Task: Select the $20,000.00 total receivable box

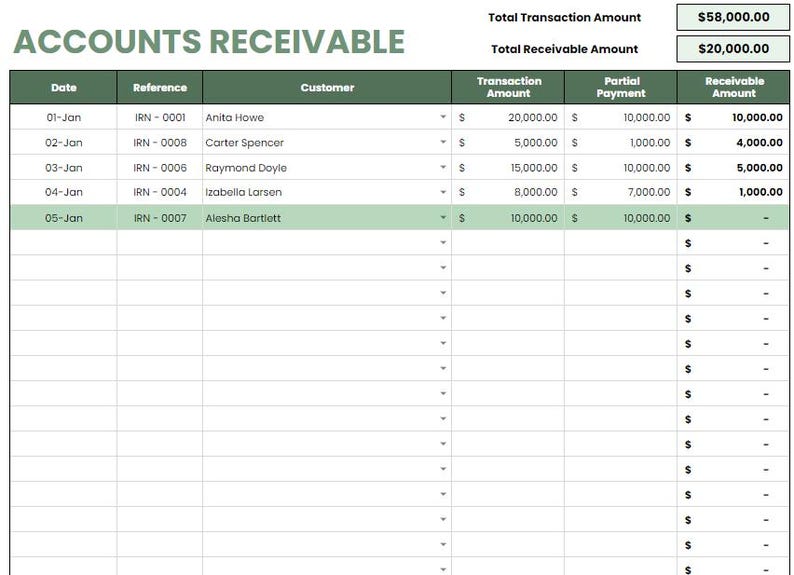Action: tap(733, 49)
